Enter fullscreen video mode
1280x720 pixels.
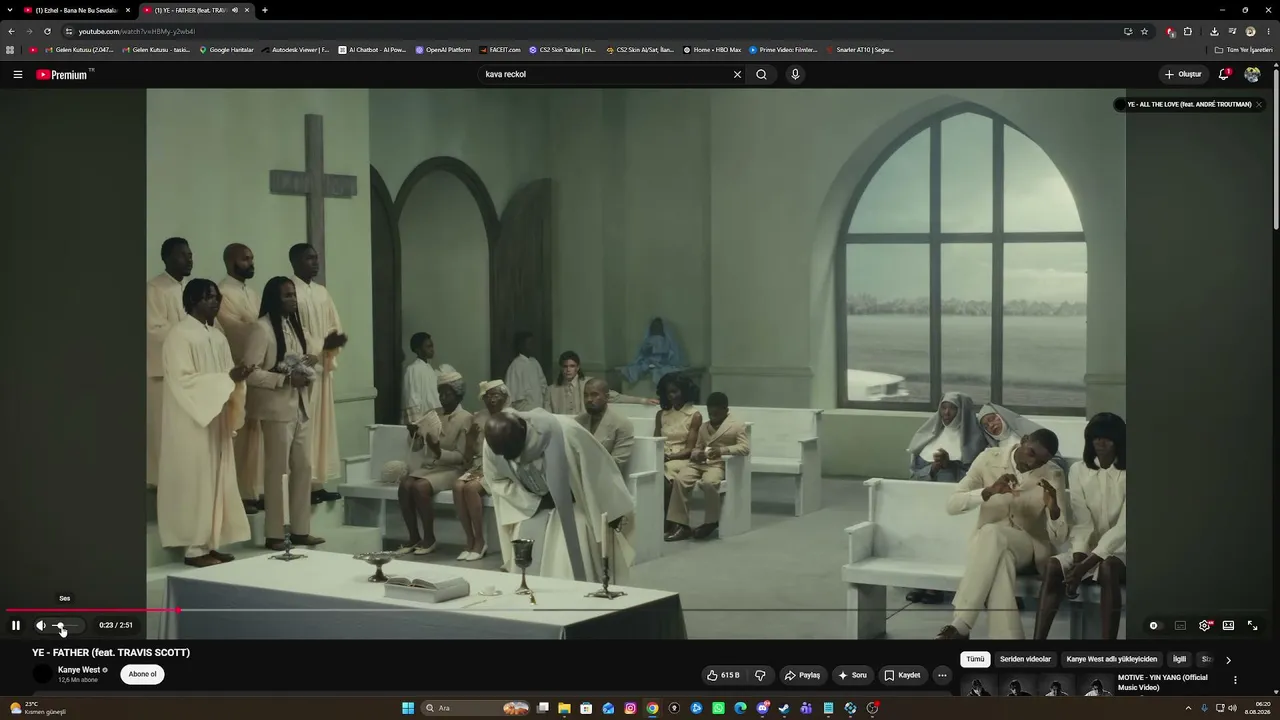coord(1252,626)
